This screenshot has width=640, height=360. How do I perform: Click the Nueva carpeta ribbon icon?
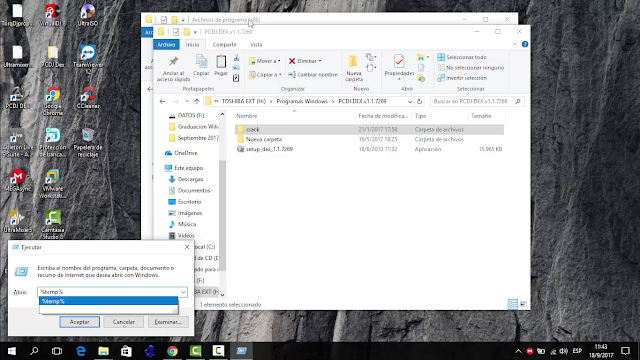click(x=353, y=62)
